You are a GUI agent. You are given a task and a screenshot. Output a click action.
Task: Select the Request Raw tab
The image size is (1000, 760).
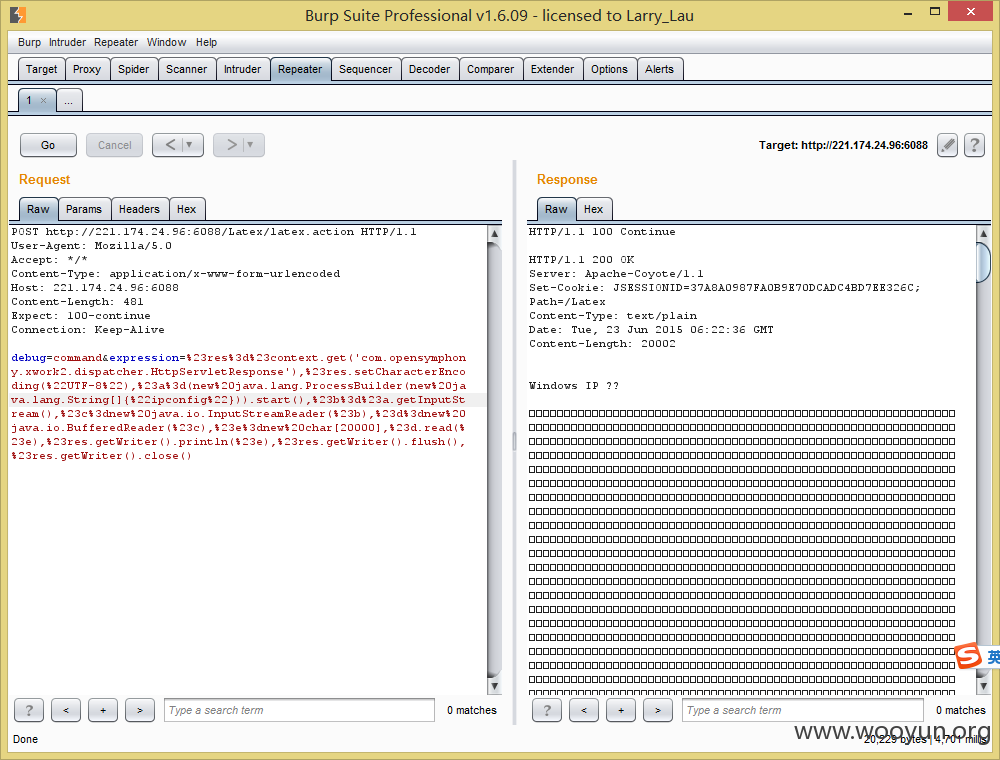point(38,209)
